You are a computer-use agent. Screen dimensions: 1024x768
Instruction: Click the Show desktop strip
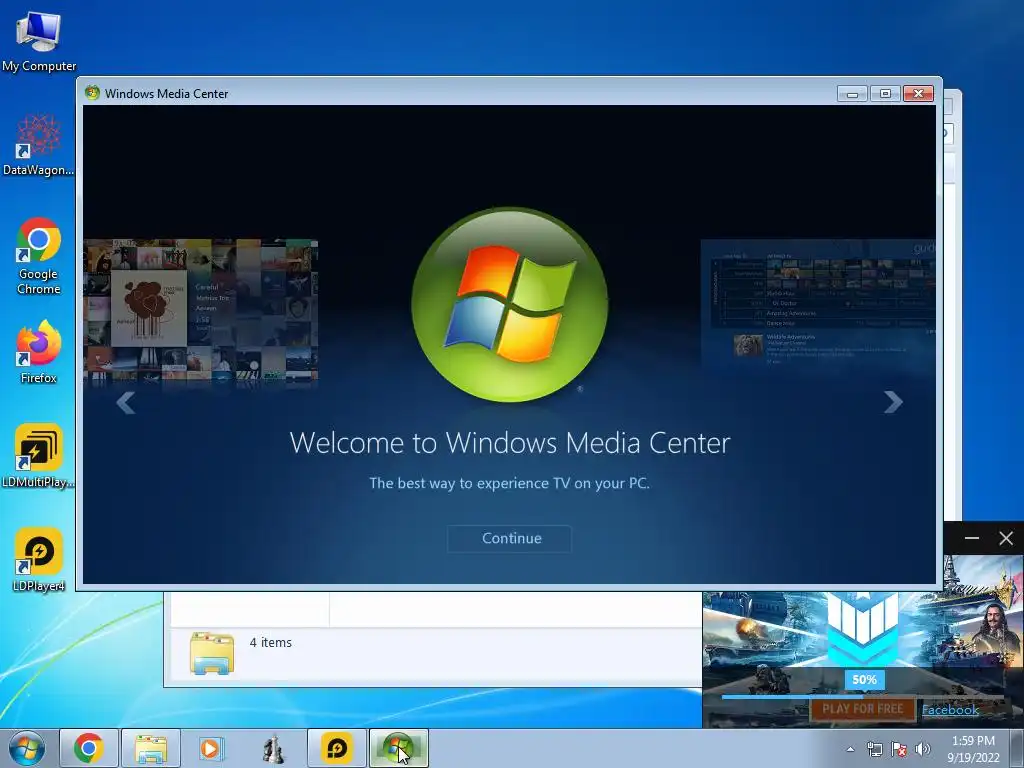pos(1017,748)
